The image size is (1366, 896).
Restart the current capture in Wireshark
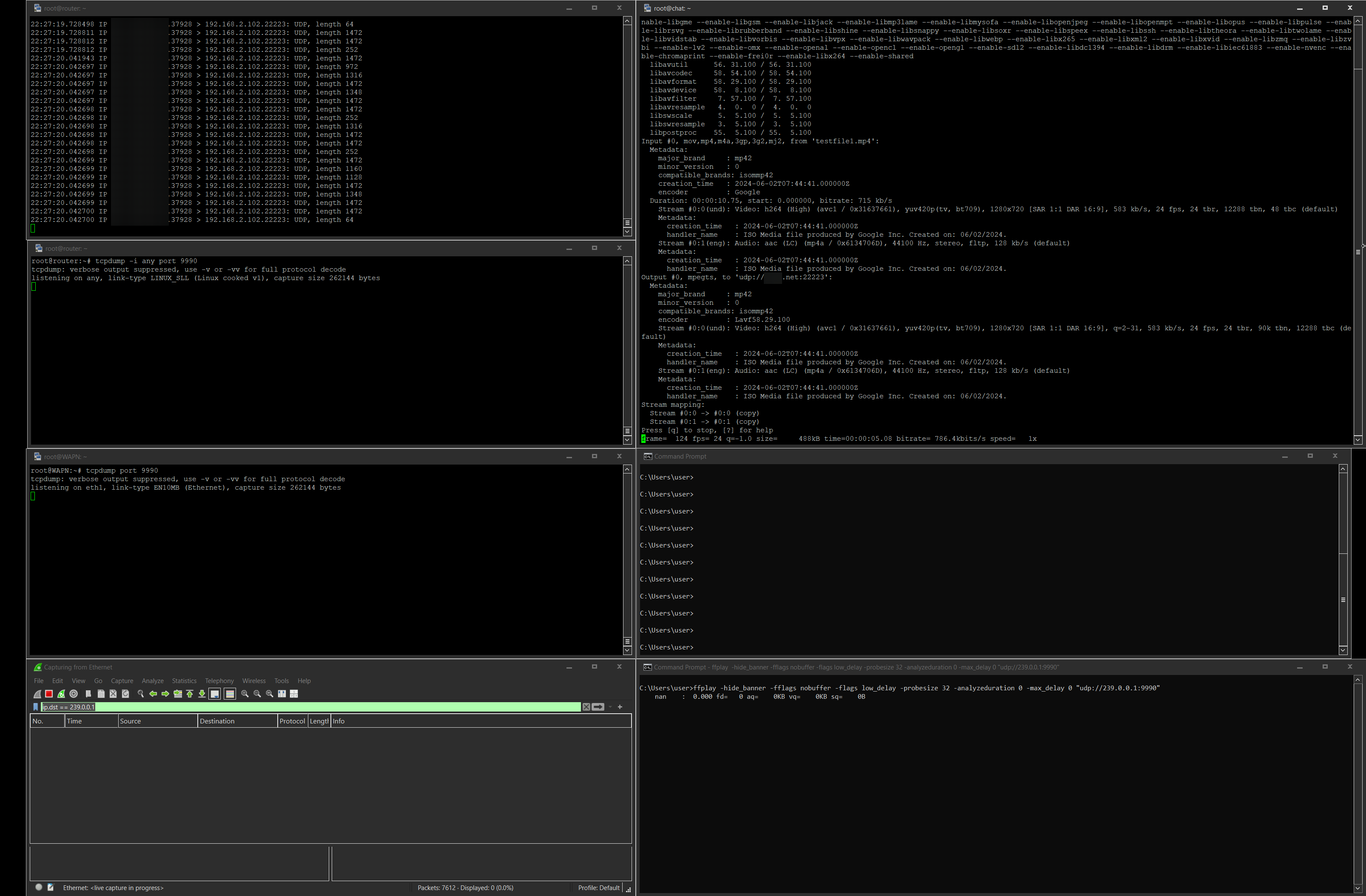point(61,694)
